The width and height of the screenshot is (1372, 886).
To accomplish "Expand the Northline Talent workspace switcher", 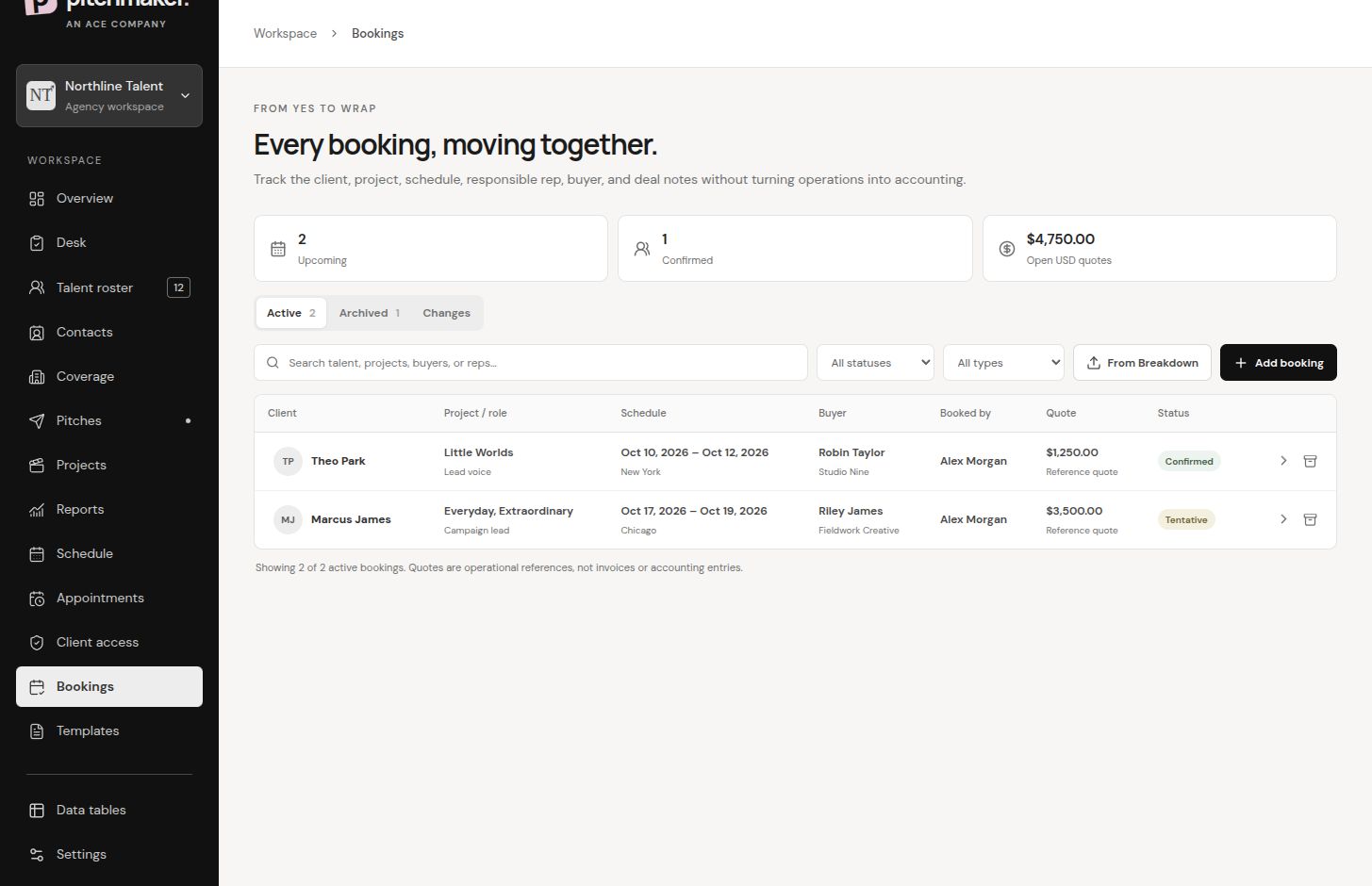I will [109, 95].
